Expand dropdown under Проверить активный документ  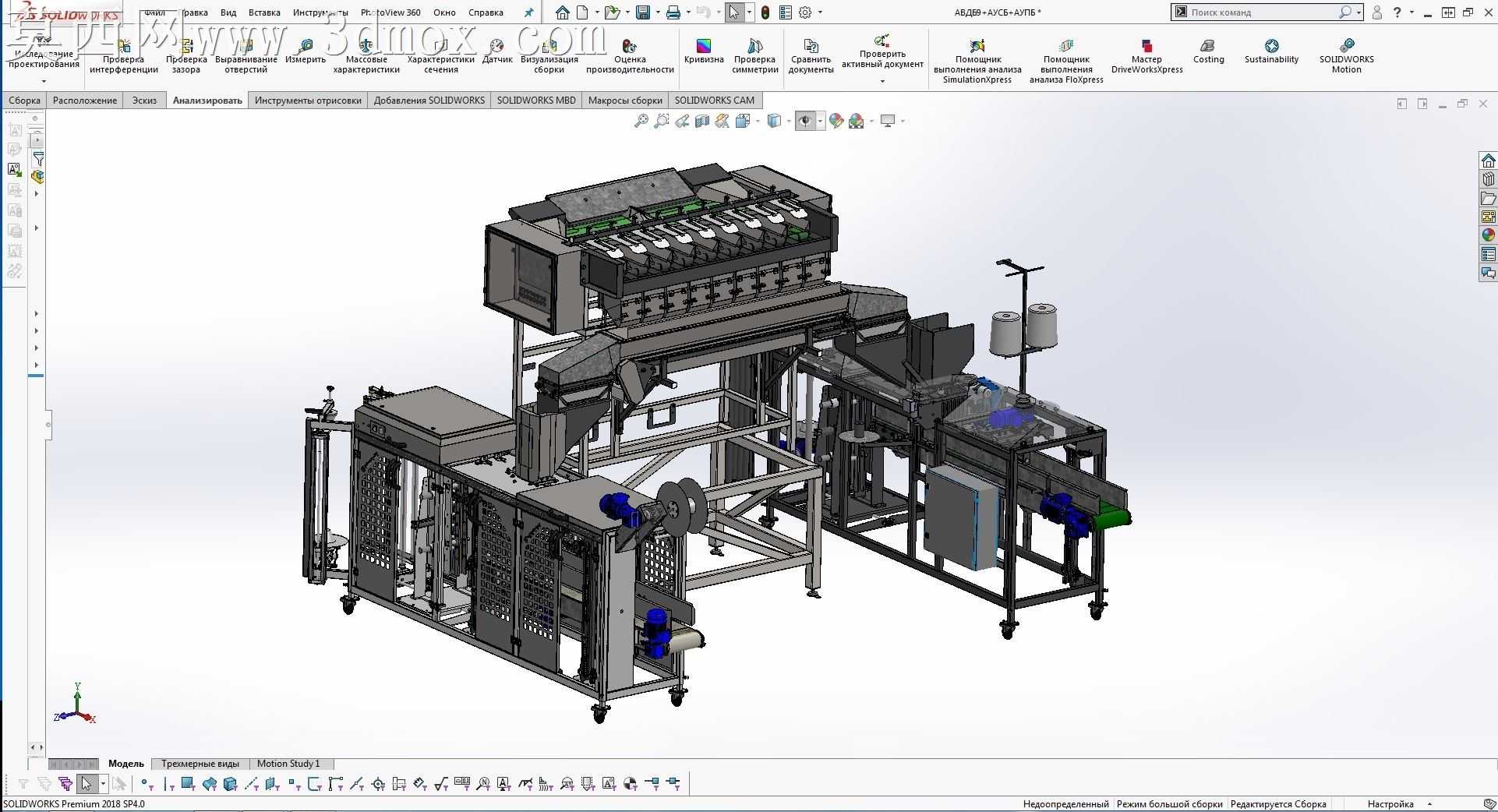click(882, 81)
